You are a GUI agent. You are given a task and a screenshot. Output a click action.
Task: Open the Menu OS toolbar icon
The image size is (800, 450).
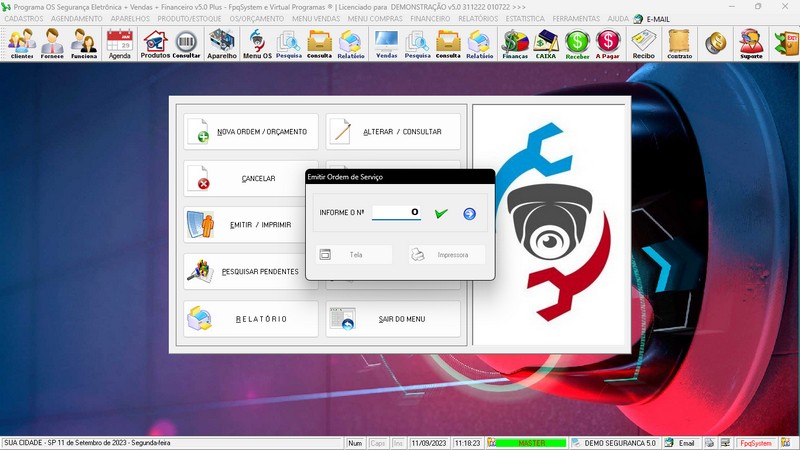[257, 43]
